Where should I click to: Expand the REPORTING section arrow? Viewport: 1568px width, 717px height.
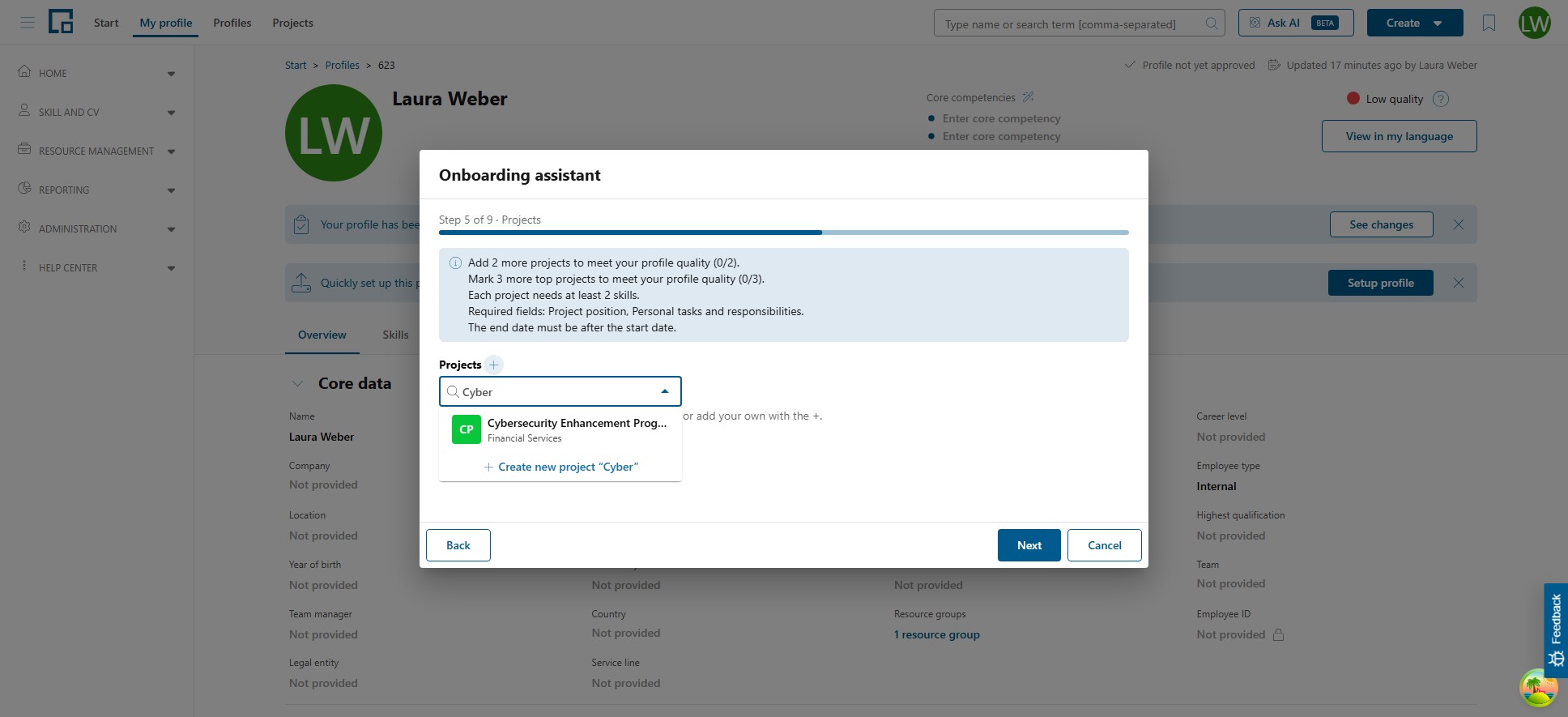(171, 190)
